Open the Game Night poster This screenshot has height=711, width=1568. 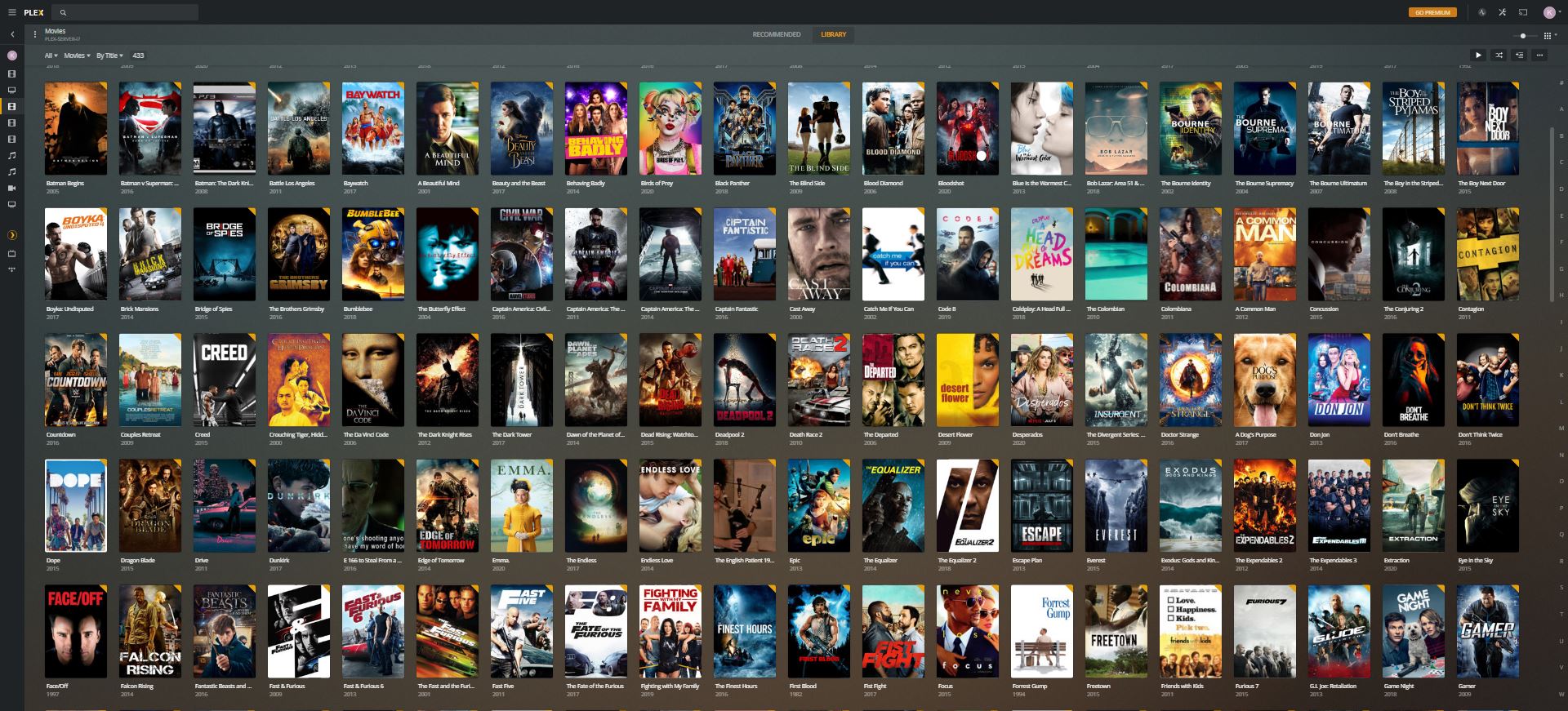[1414, 631]
